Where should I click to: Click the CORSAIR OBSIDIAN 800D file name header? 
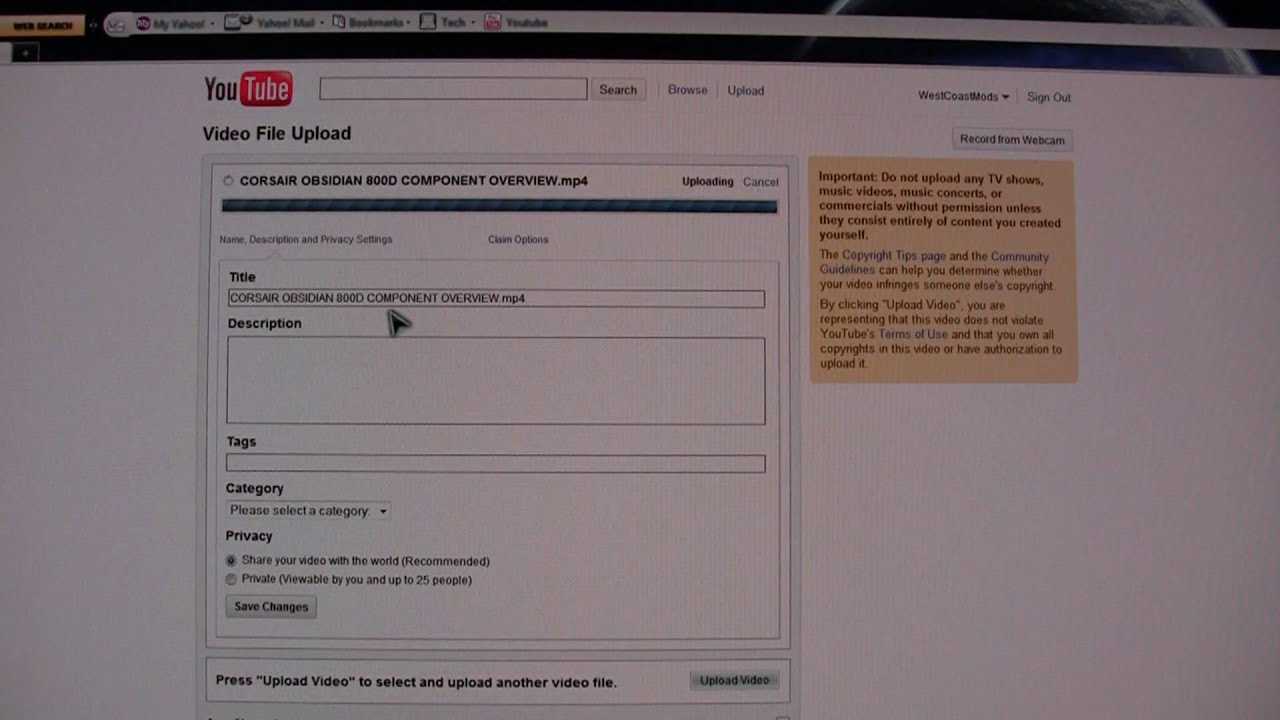pyautogui.click(x=414, y=181)
